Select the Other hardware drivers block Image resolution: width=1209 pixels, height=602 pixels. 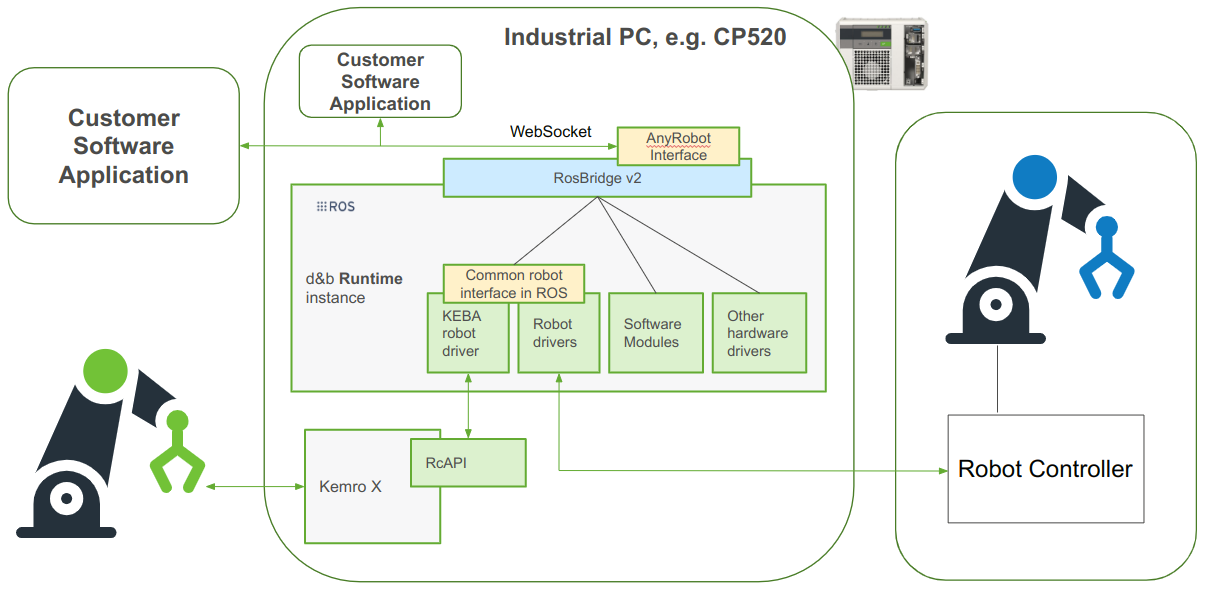pyautogui.click(x=759, y=333)
